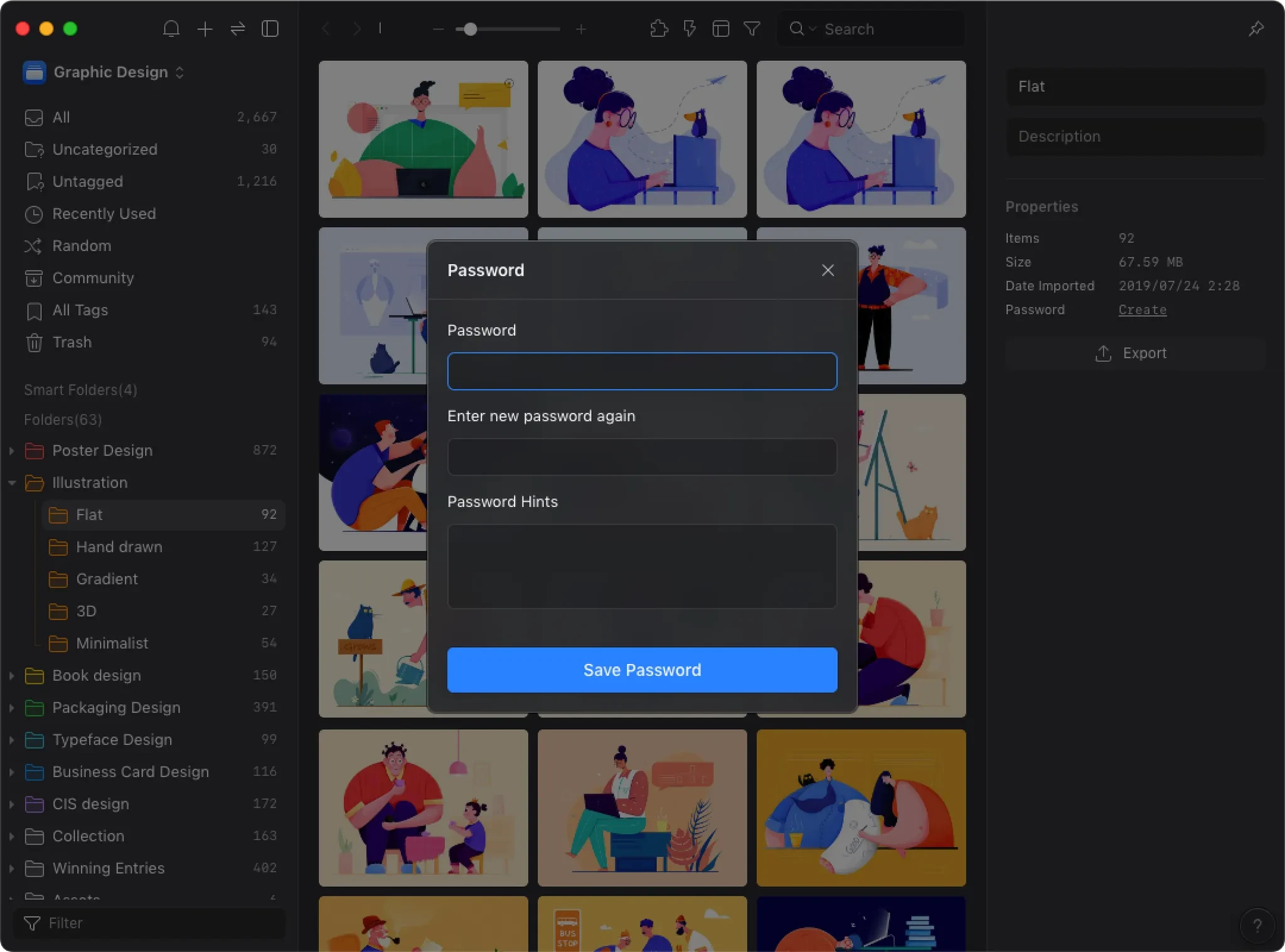
Task: Click the thumbnail zoom slider handle
Action: pyautogui.click(x=470, y=29)
